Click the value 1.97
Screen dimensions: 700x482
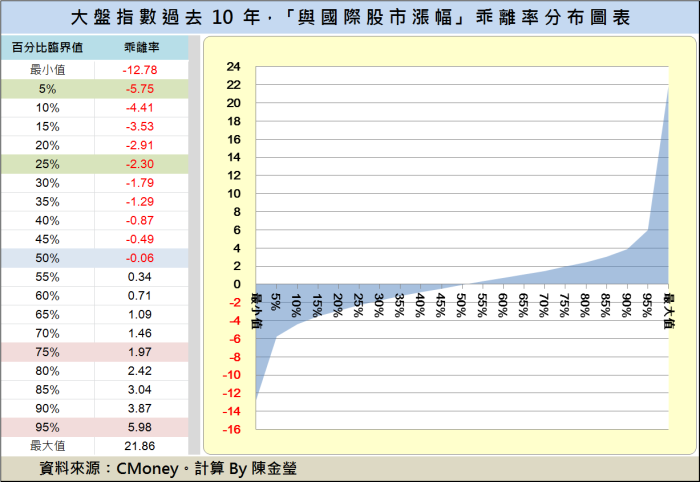140,352
